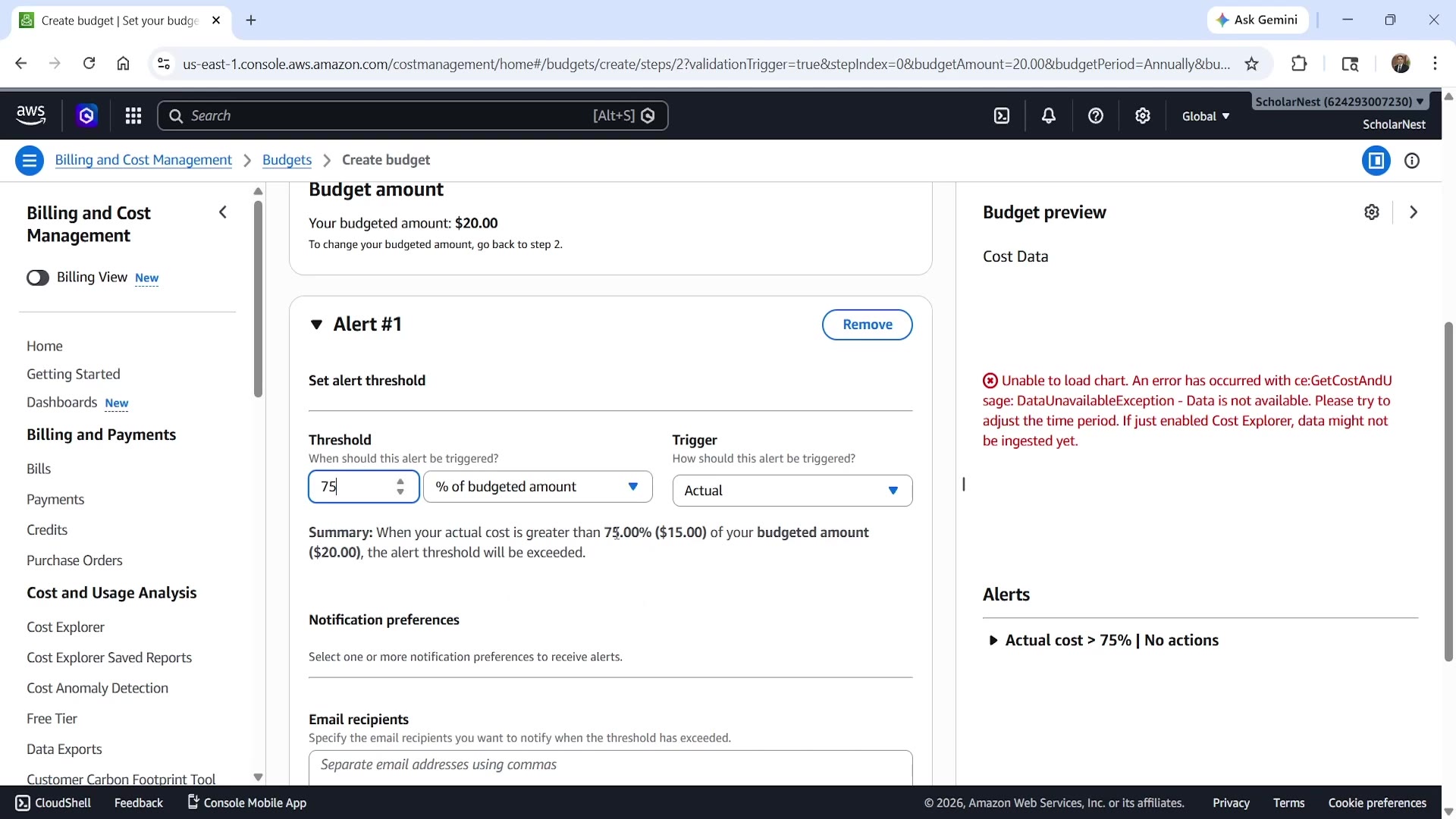Open Cost Anomaly Detection in the sidebar
The width and height of the screenshot is (1456, 819).
(x=97, y=688)
